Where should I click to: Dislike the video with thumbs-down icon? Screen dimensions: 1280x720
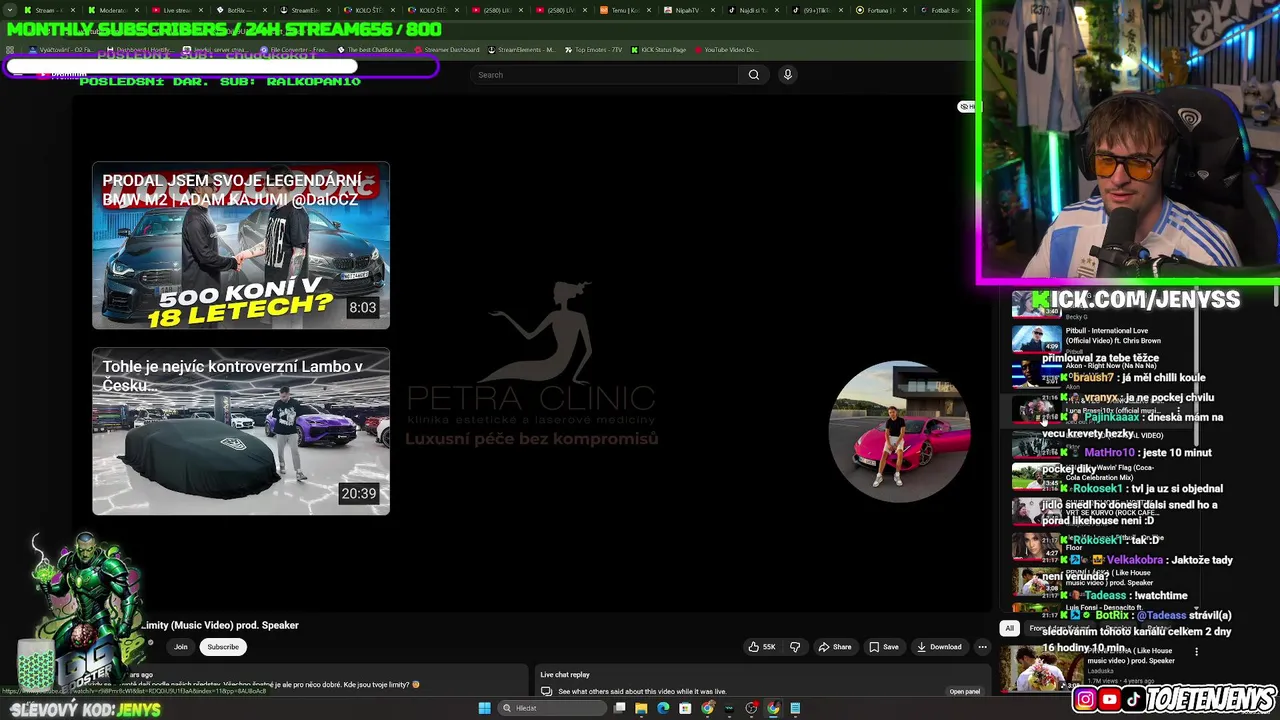[795, 647]
